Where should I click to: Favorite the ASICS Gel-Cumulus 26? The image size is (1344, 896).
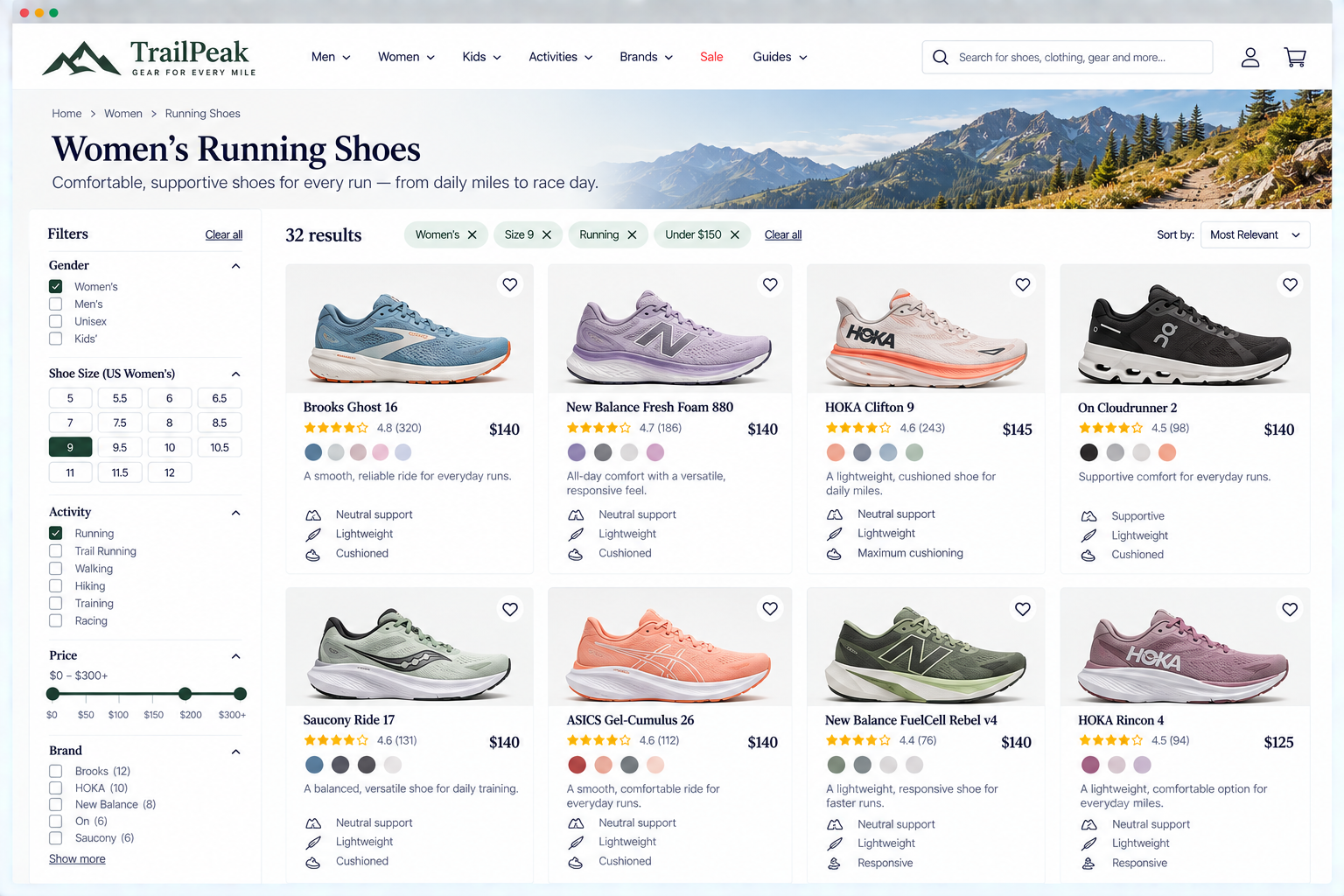[x=770, y=609]
